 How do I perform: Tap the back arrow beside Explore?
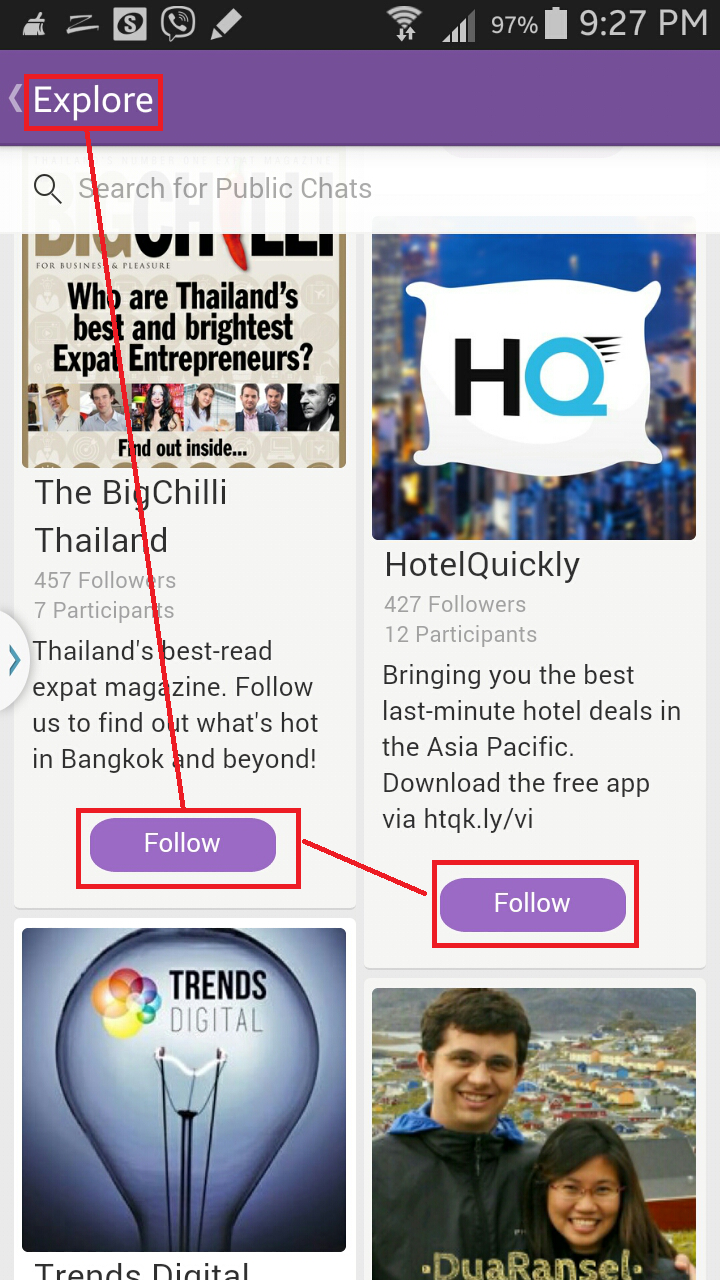[14, 98]
